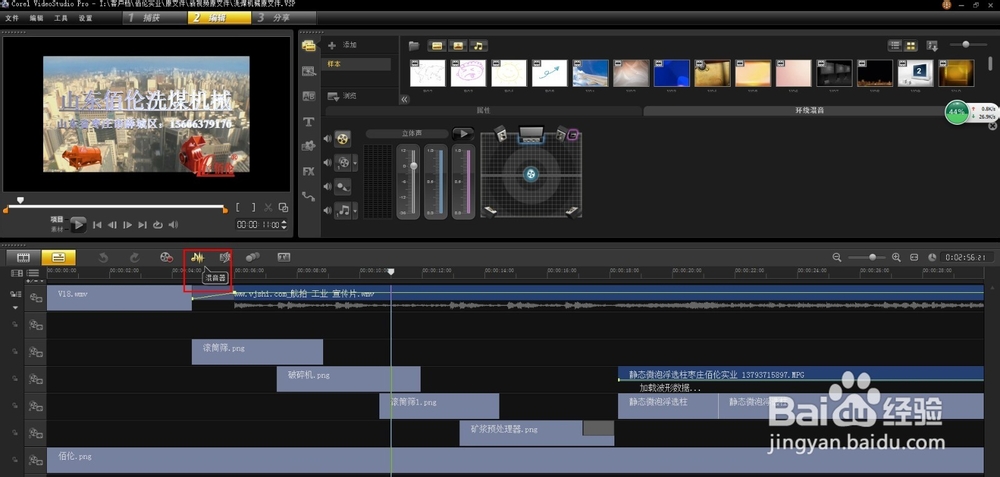Select the 破碎机.png clip on timeline
This screenshot has height=477, width=1000.
pyautogui.click(x=347, y=378)
